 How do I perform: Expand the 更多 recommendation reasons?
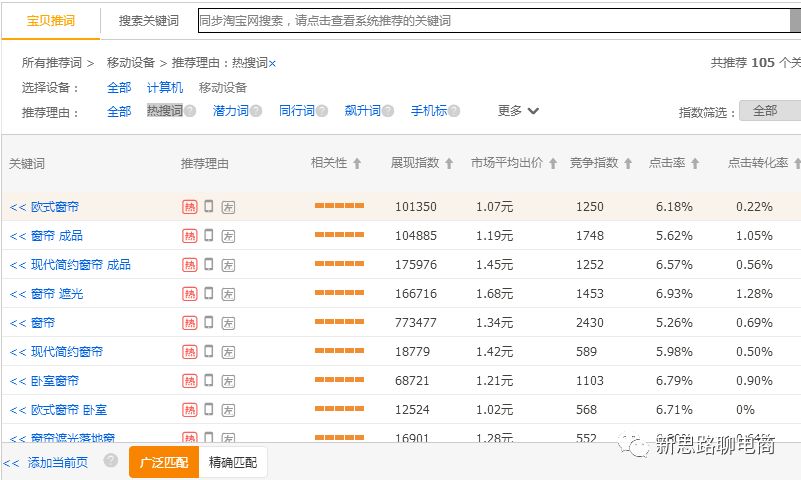point(519,111)
